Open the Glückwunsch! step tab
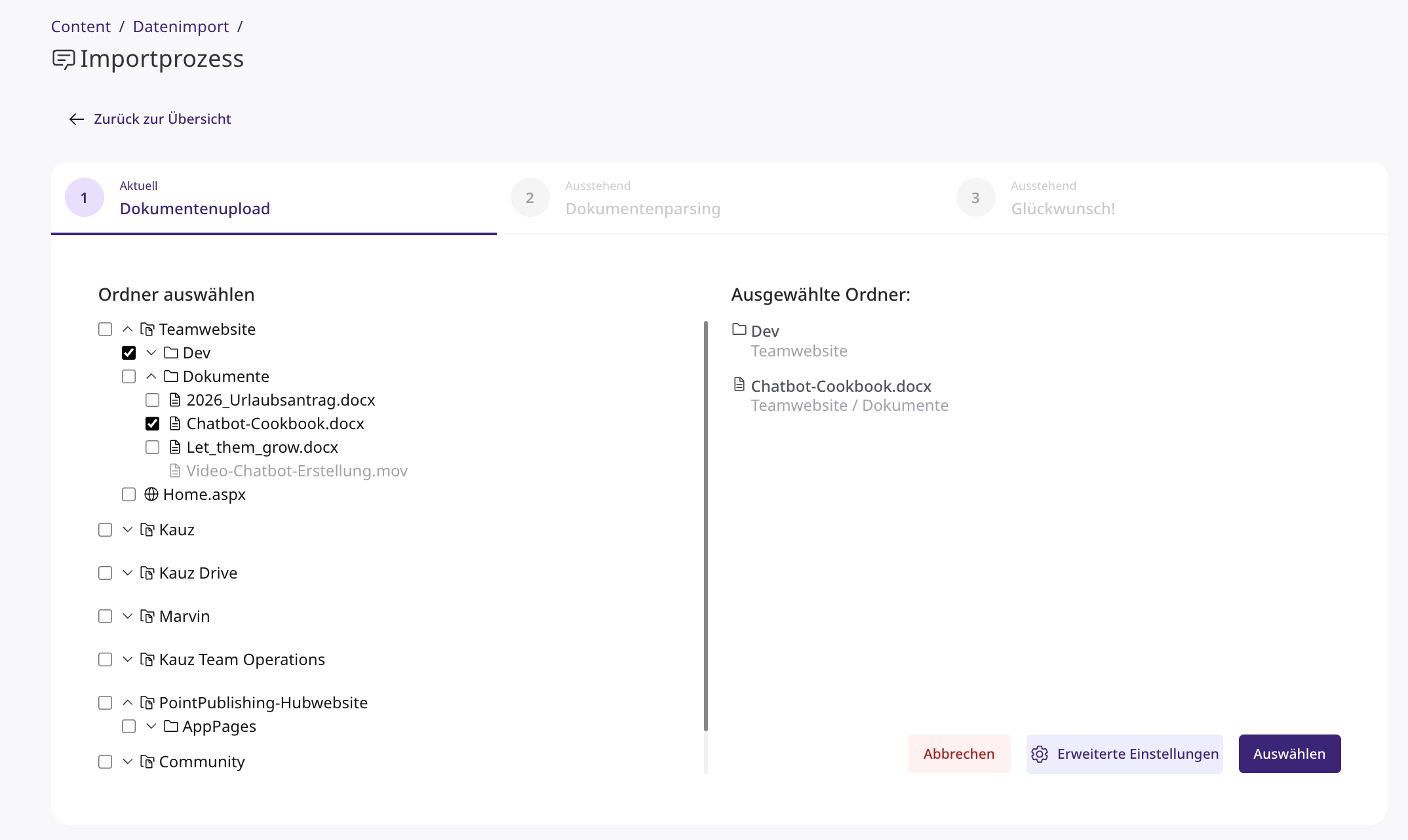The height and width of the screenshot is (840, 1408). click(x=1165, y=198)
